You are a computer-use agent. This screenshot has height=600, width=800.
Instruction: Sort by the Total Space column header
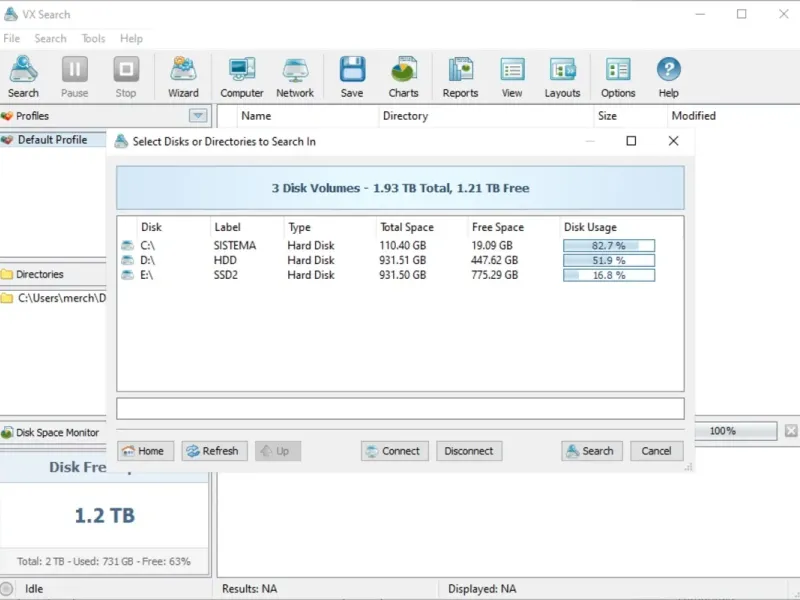click(x=421, y=227)
